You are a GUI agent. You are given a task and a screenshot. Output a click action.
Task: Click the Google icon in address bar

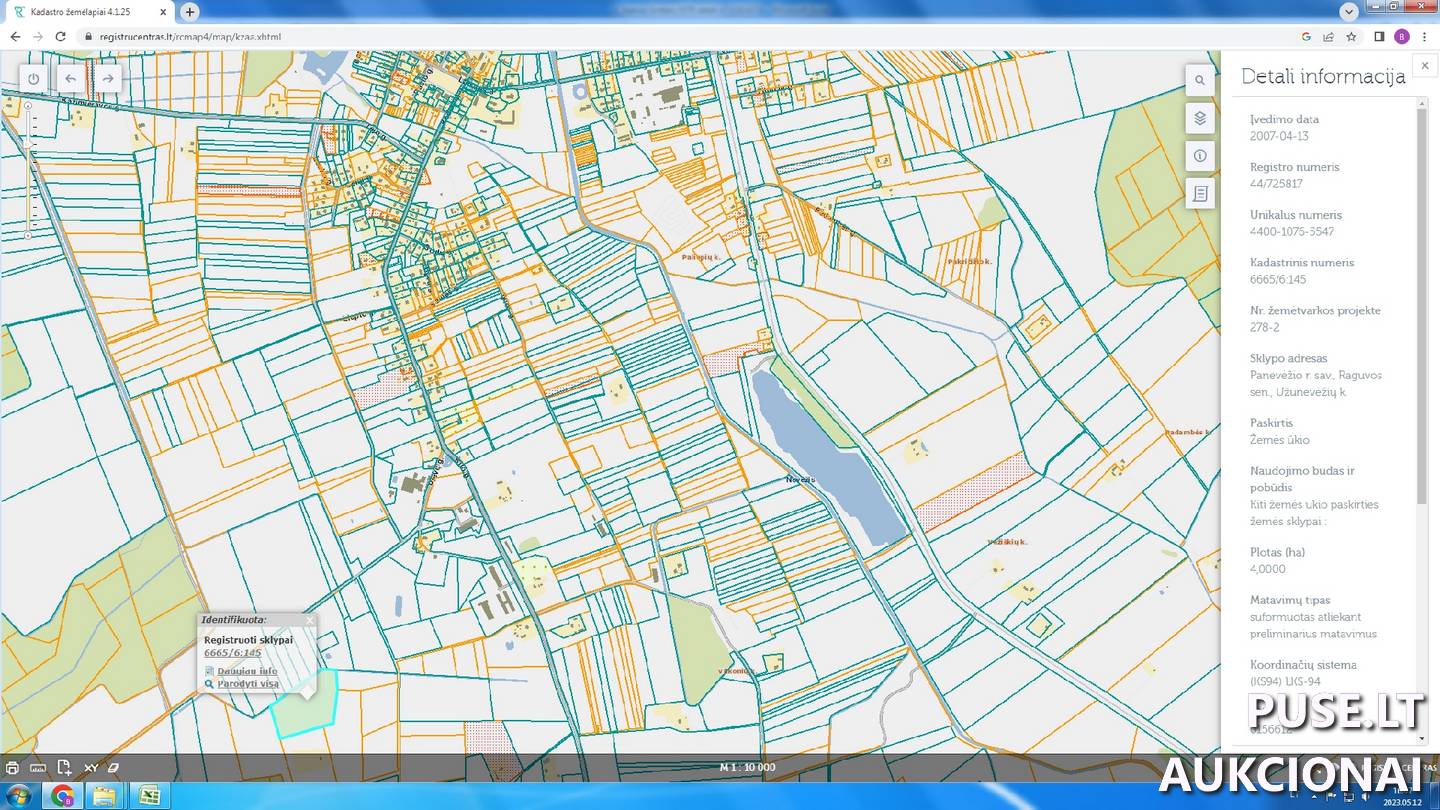[1306, 37]
